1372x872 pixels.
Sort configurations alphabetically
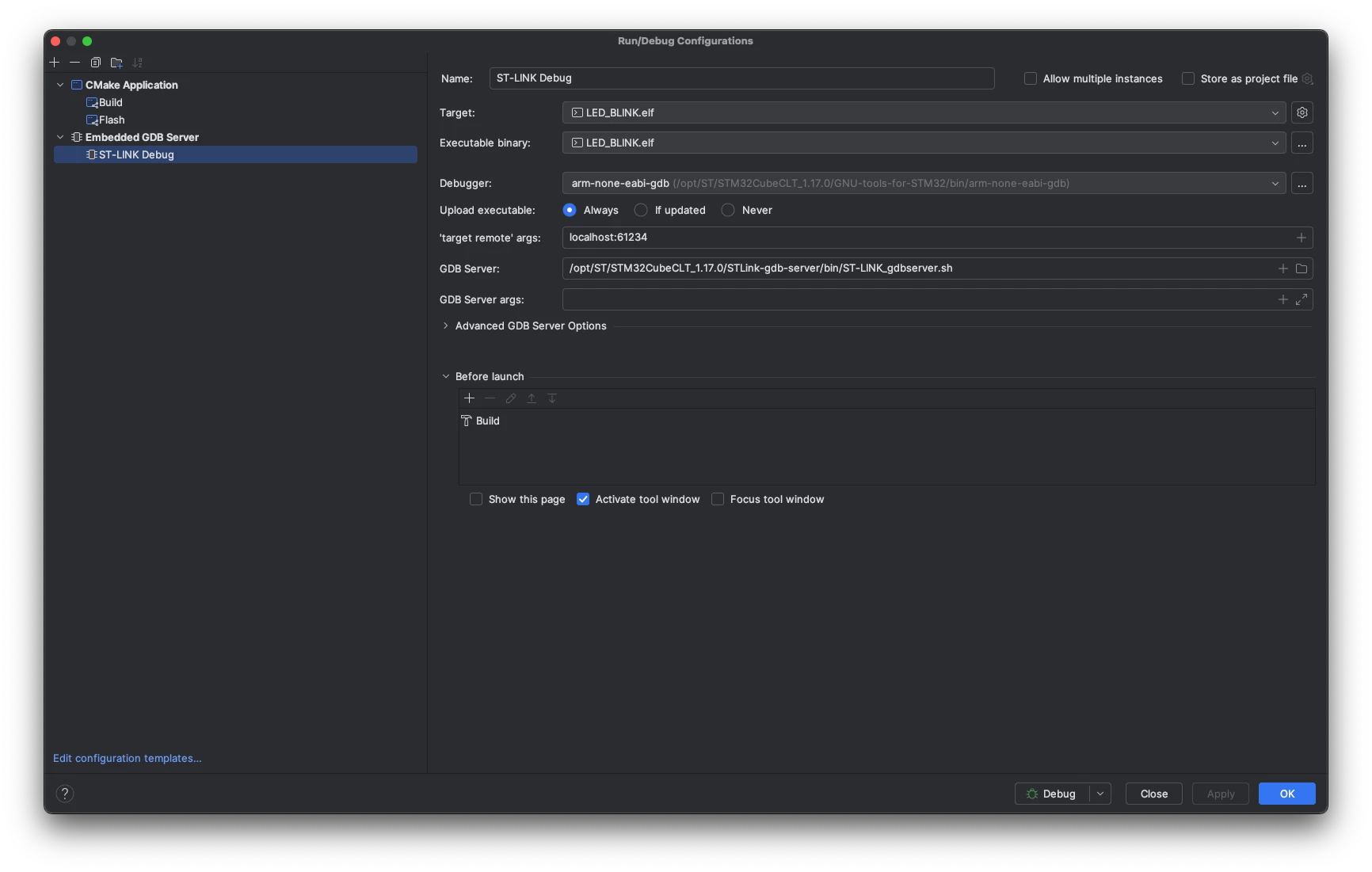[x=138, y=63]
